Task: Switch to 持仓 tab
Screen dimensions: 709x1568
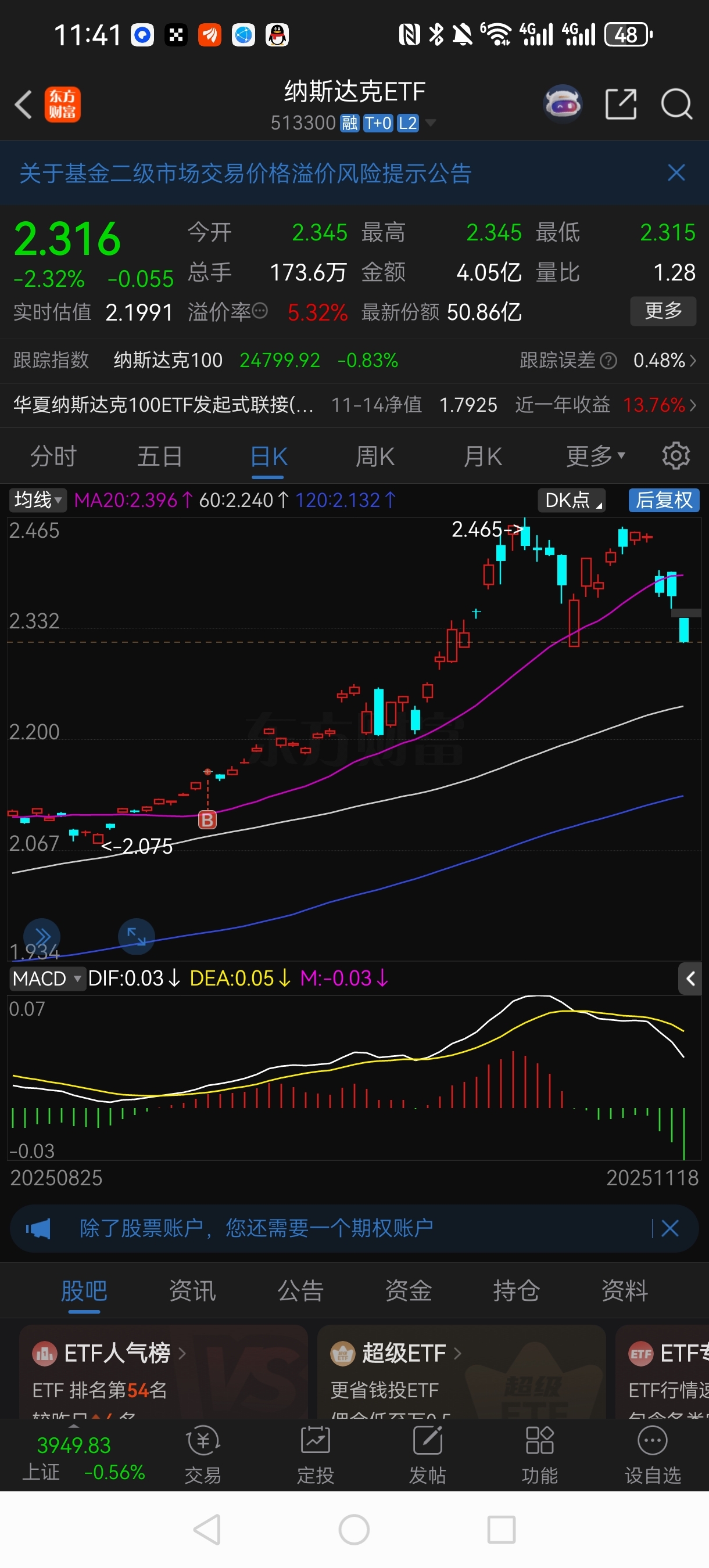Action: click(517, 1290)
